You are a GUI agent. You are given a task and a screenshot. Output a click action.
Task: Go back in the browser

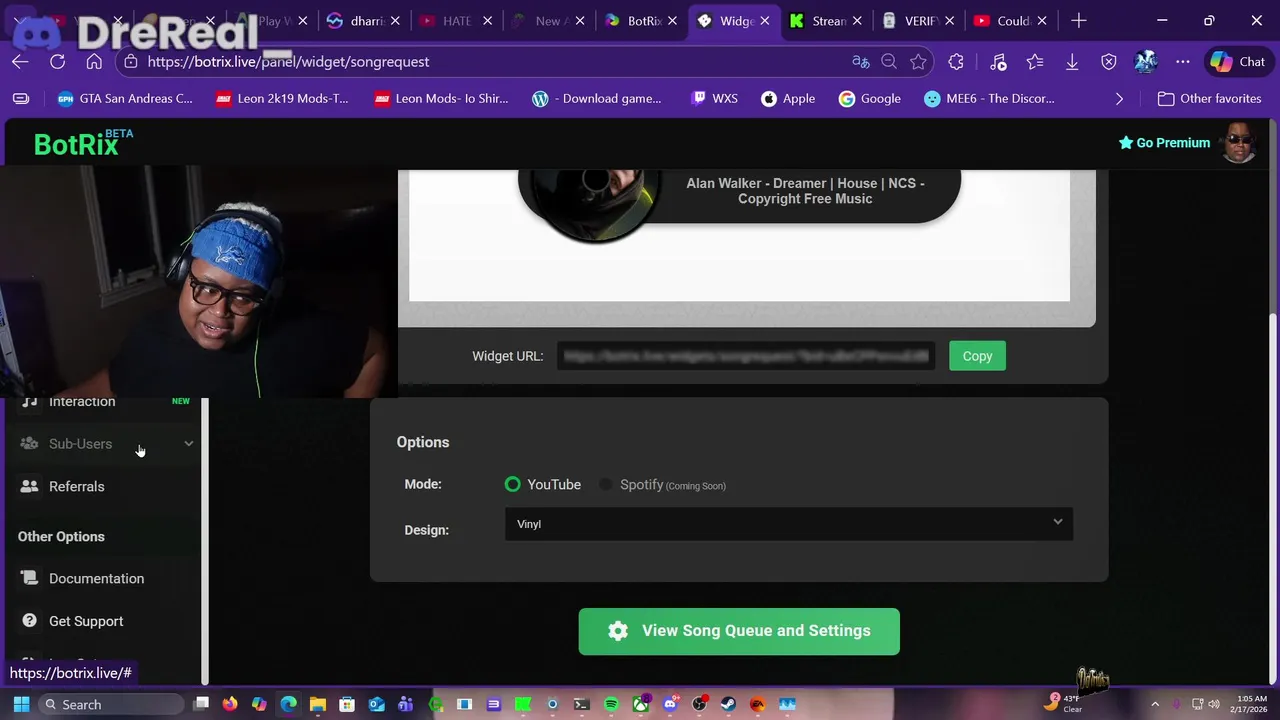pos(20,62)
